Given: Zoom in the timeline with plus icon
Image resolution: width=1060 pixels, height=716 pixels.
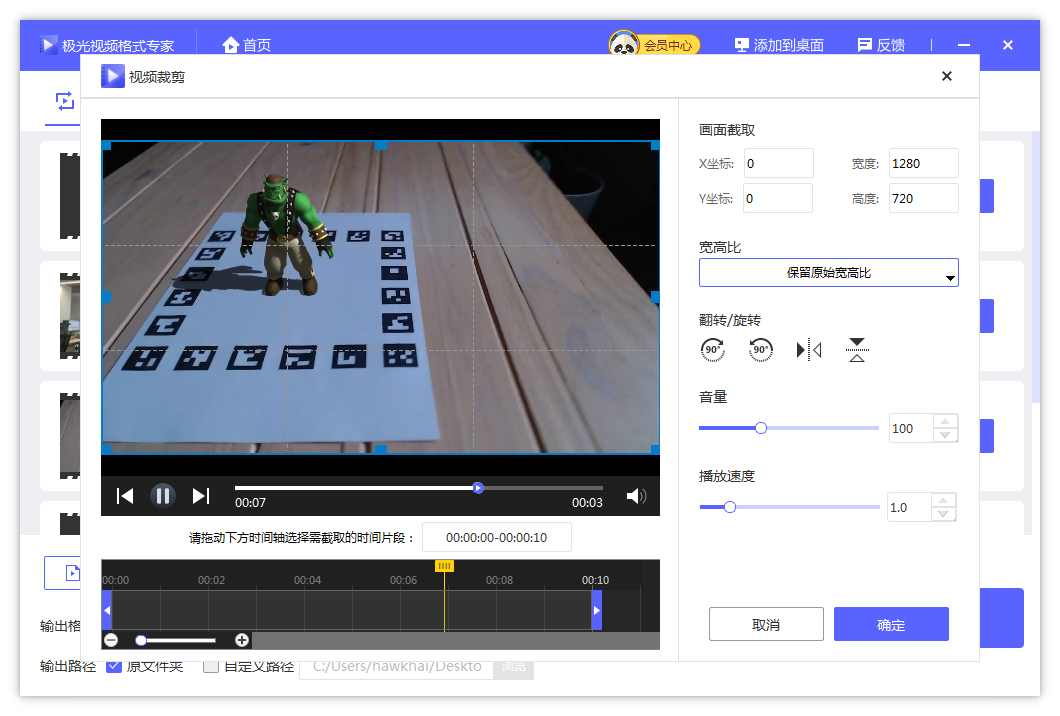Looking at the screenshot, I should point(242,640).
